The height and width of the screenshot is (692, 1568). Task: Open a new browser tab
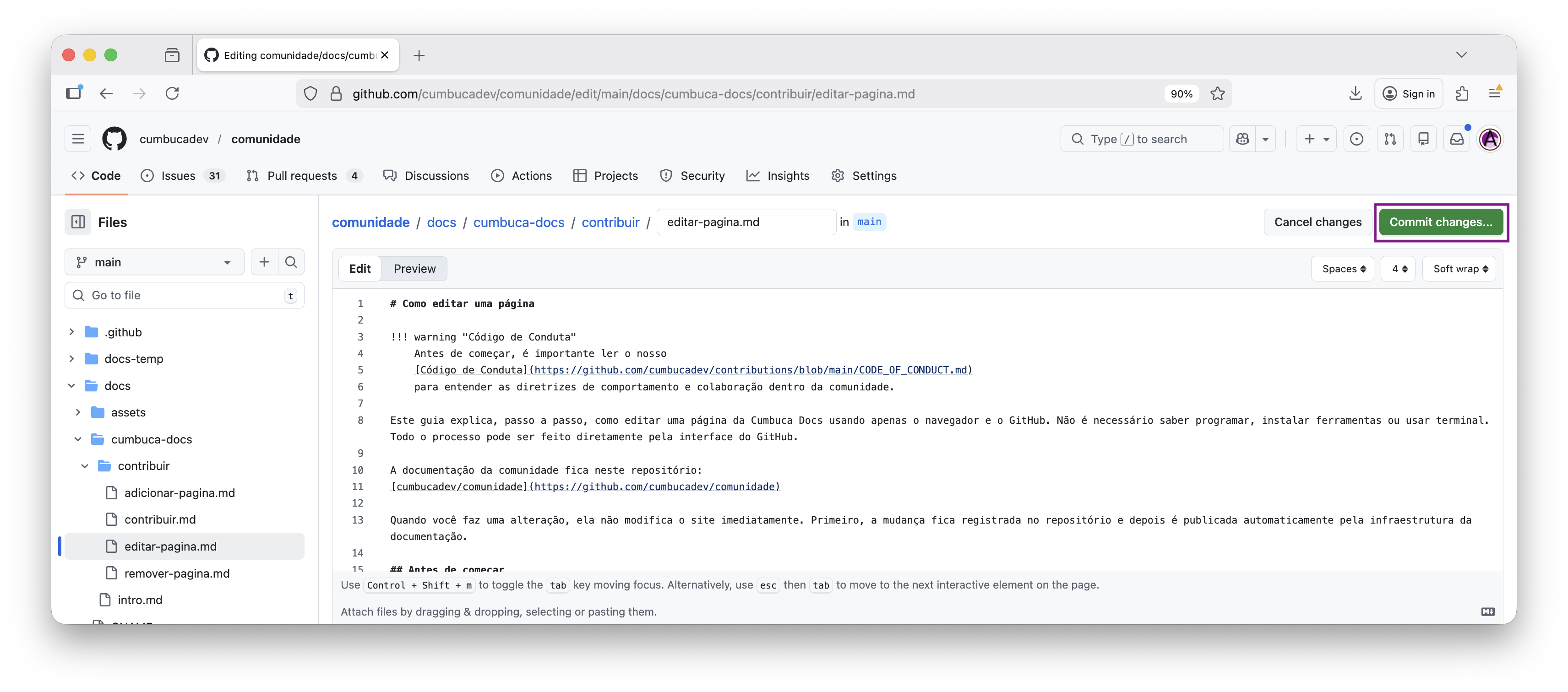coord(419,55)
